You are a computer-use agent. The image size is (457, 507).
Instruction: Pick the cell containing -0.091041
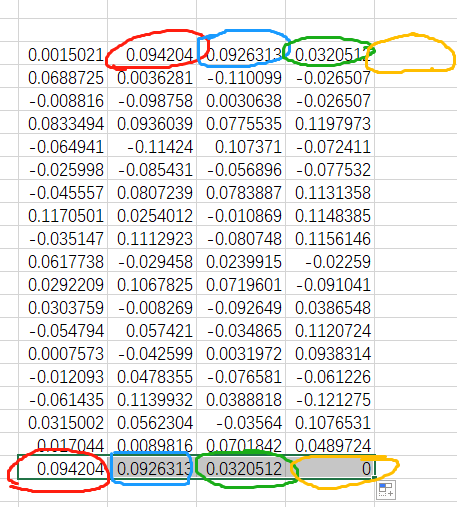pos(330,283)
